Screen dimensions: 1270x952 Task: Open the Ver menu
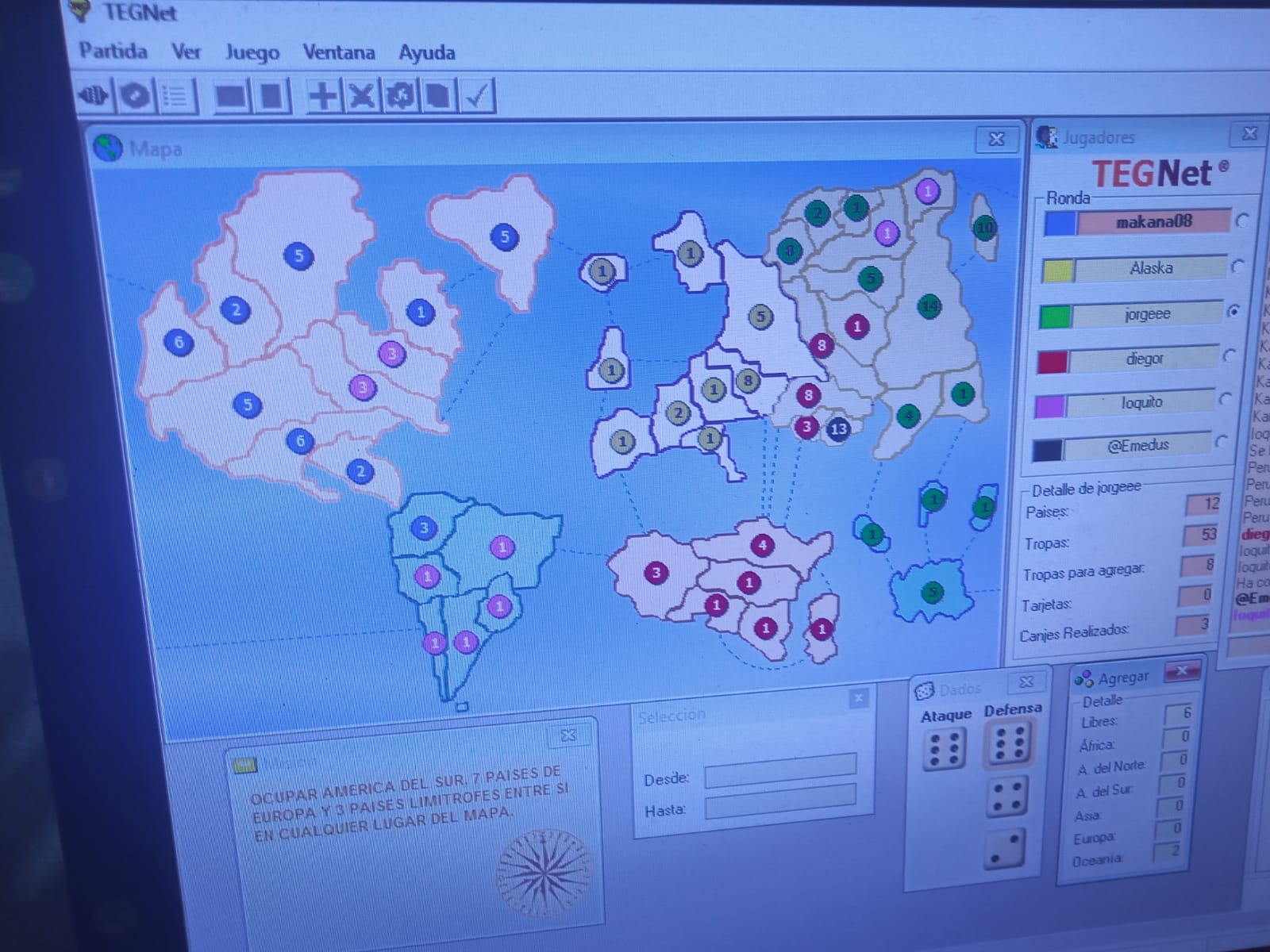[x=186, y=52]
